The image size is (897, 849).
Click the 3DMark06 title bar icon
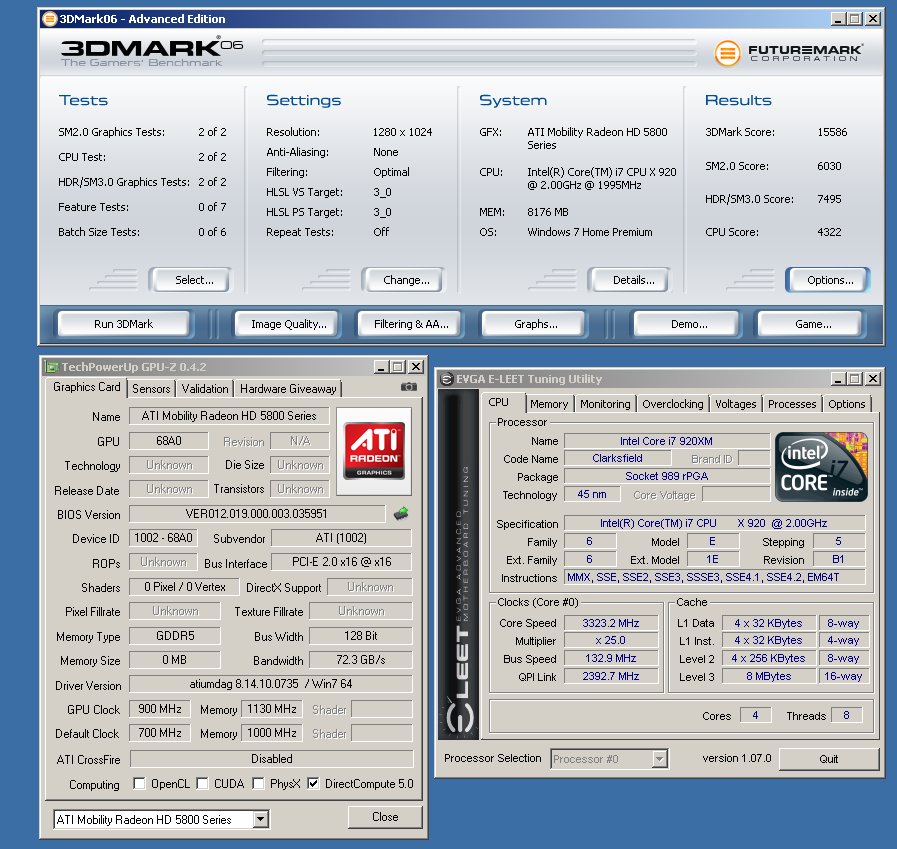tap(50, 19)
